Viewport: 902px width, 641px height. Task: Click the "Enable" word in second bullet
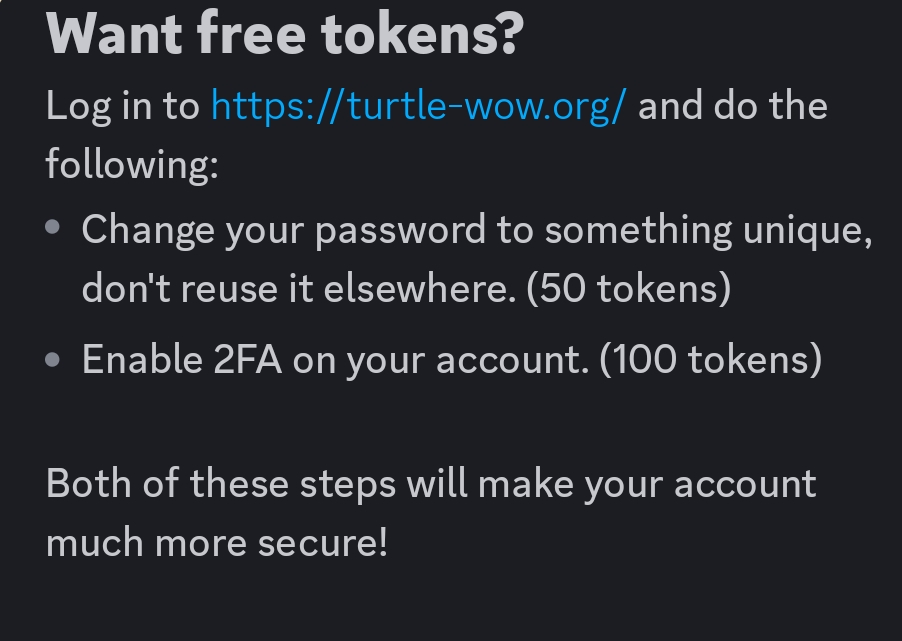[142, 360]
